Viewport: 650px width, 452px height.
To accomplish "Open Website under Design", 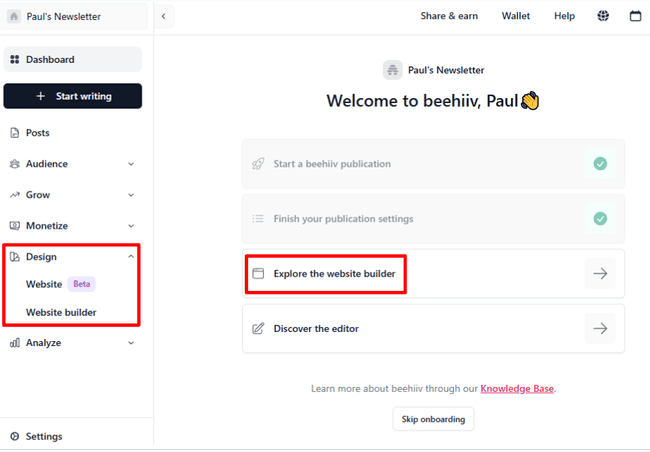I will pyautogui.click(x=44, y=284).
